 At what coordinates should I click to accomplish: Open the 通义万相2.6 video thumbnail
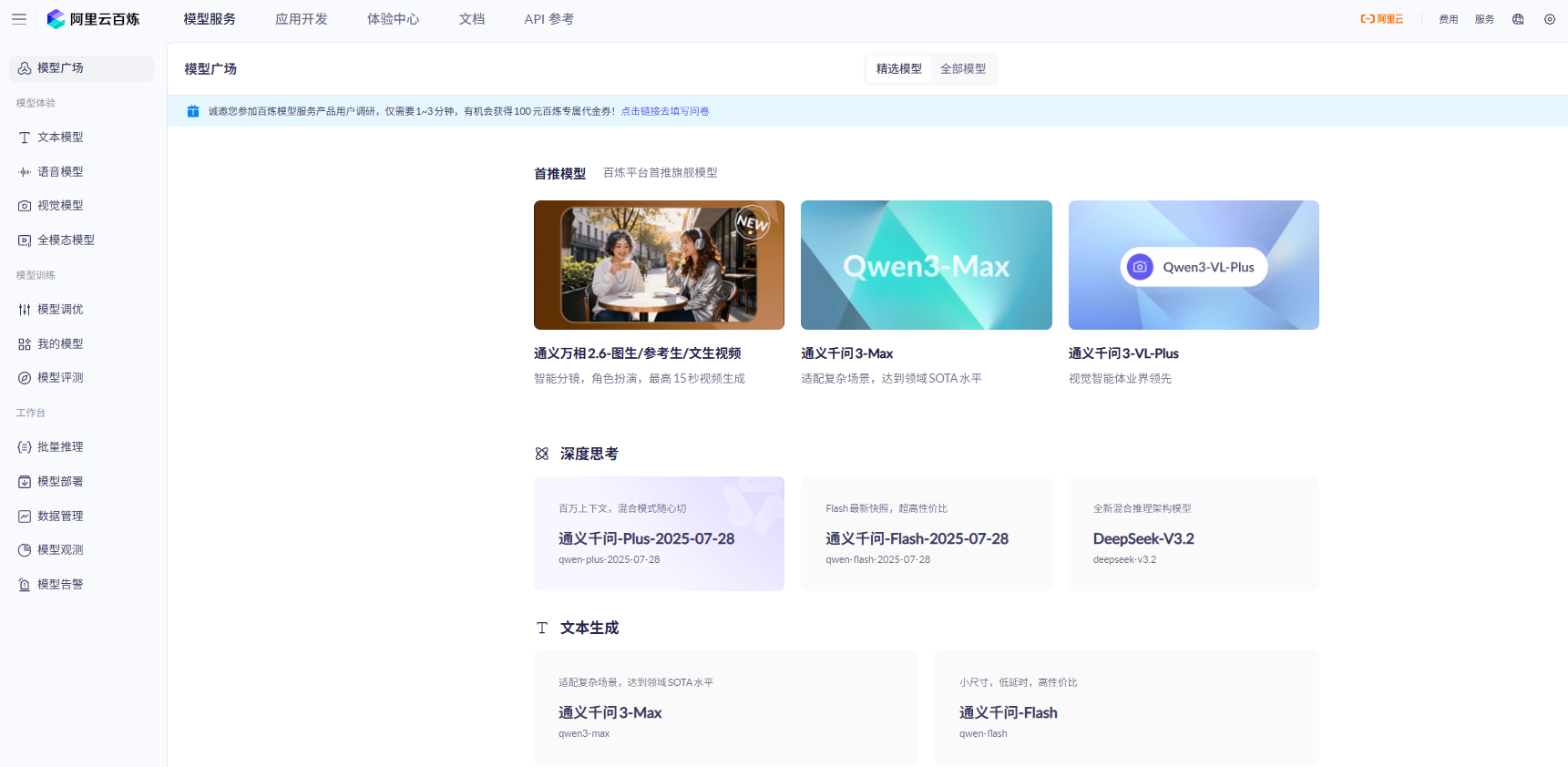[659, 265]
